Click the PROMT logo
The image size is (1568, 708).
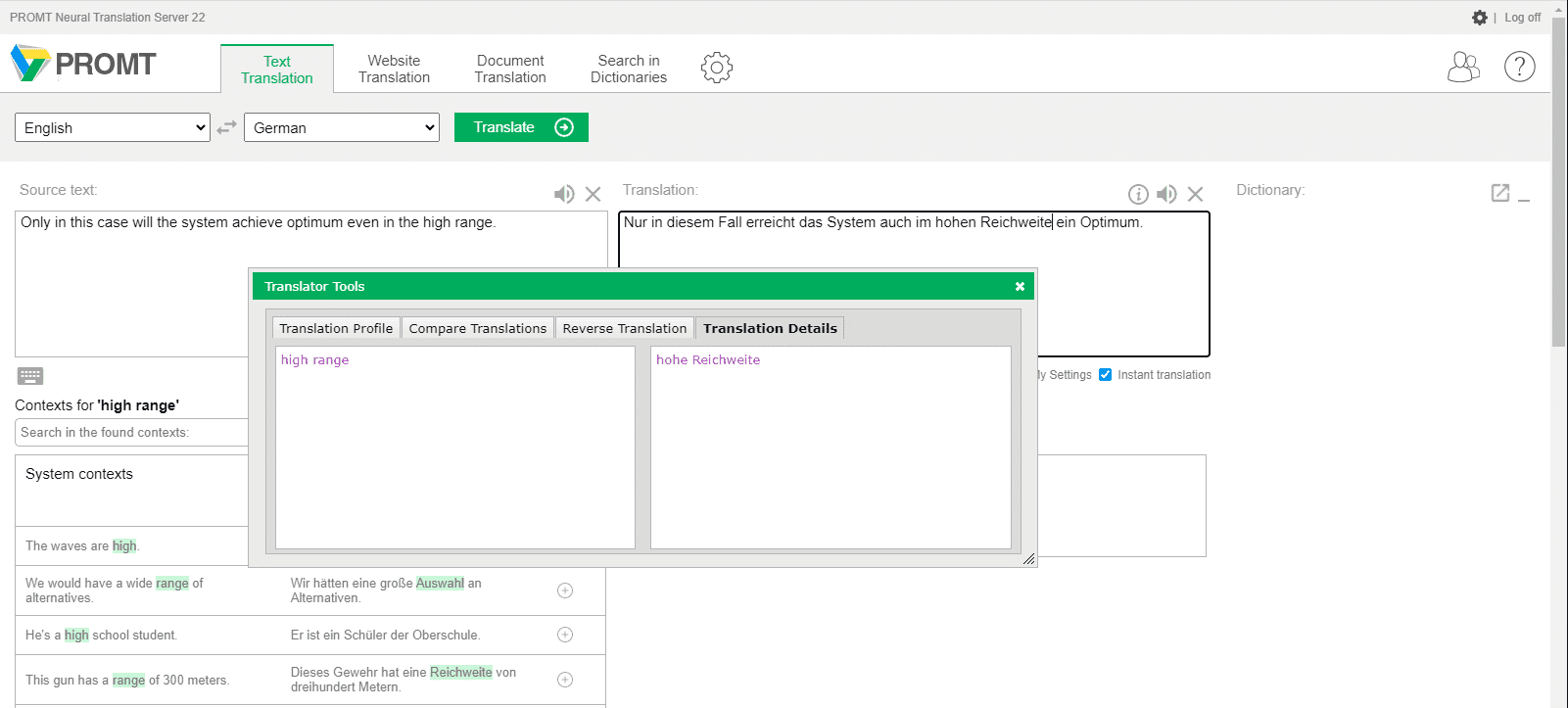click(x=83, y=64)
